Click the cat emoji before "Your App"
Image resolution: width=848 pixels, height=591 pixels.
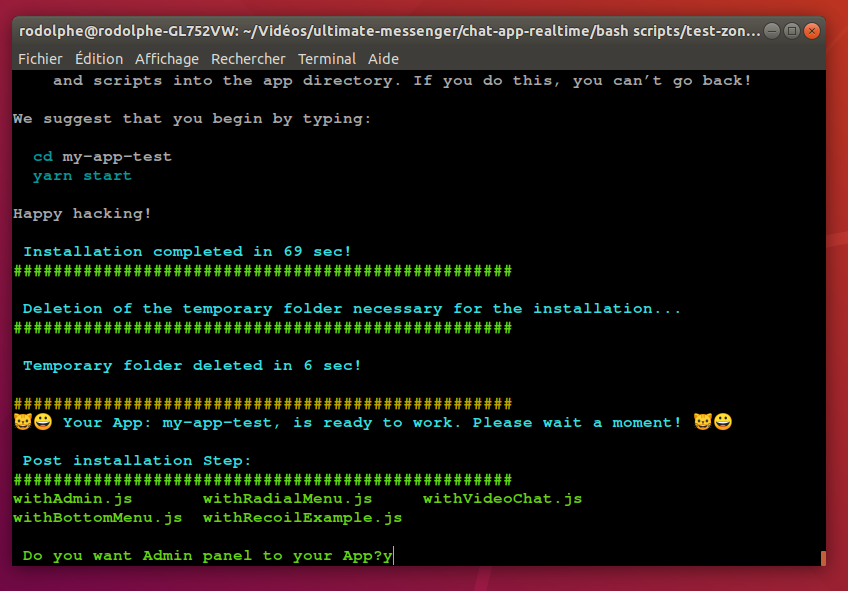point(22,422)
